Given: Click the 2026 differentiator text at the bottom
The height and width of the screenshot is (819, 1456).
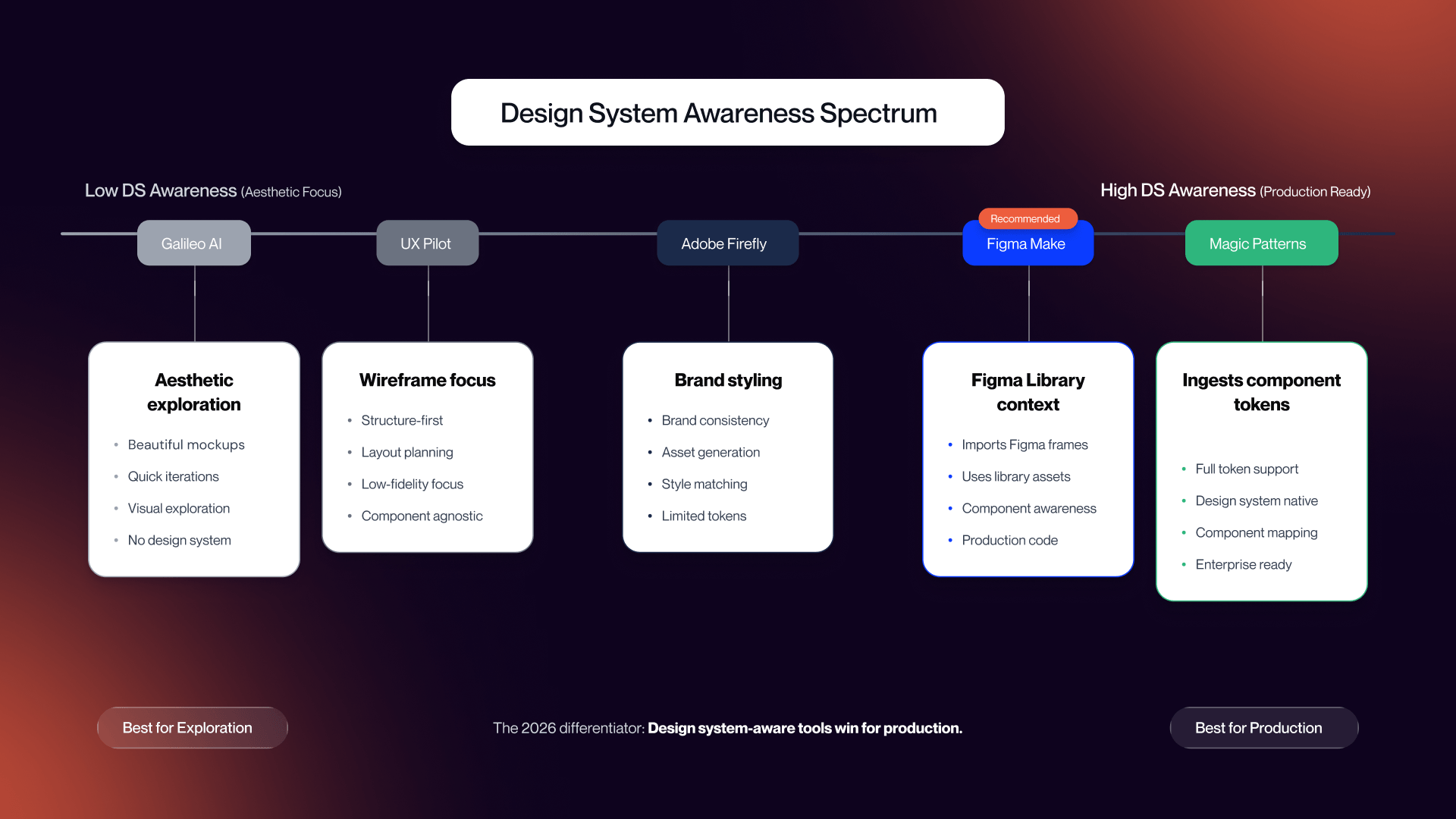Looking at the screenshot, I should click(727, 728).
